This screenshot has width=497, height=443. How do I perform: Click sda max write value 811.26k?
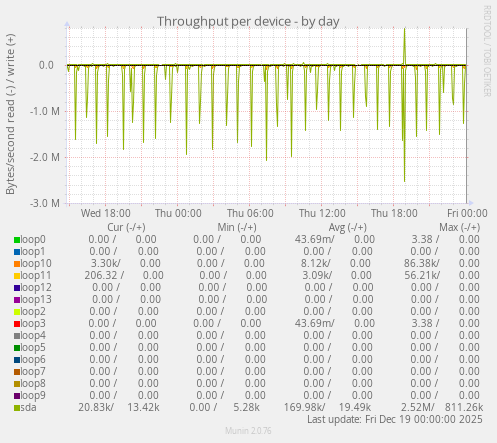[x=464, y=408]
